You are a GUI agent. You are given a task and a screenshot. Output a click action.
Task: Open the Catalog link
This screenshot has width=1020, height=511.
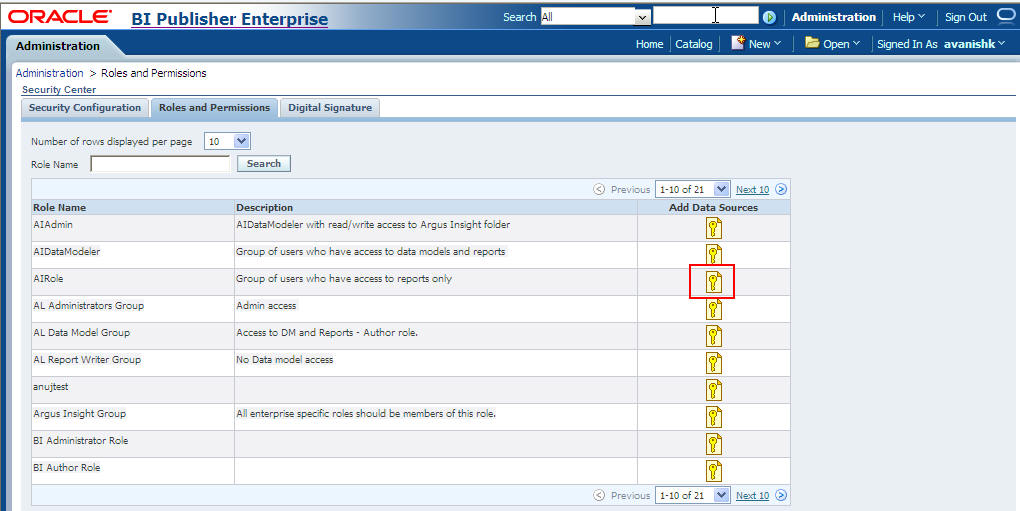(693, 44)
